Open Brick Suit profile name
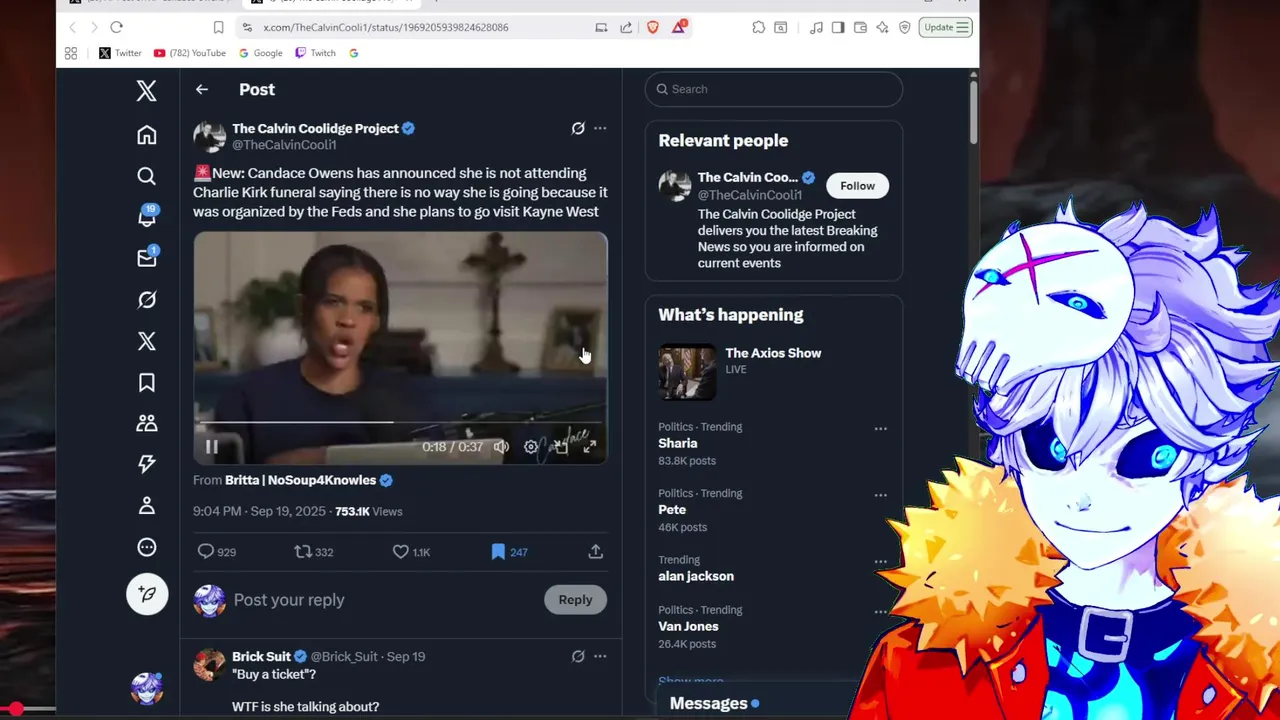 click(x=261, y=657)
